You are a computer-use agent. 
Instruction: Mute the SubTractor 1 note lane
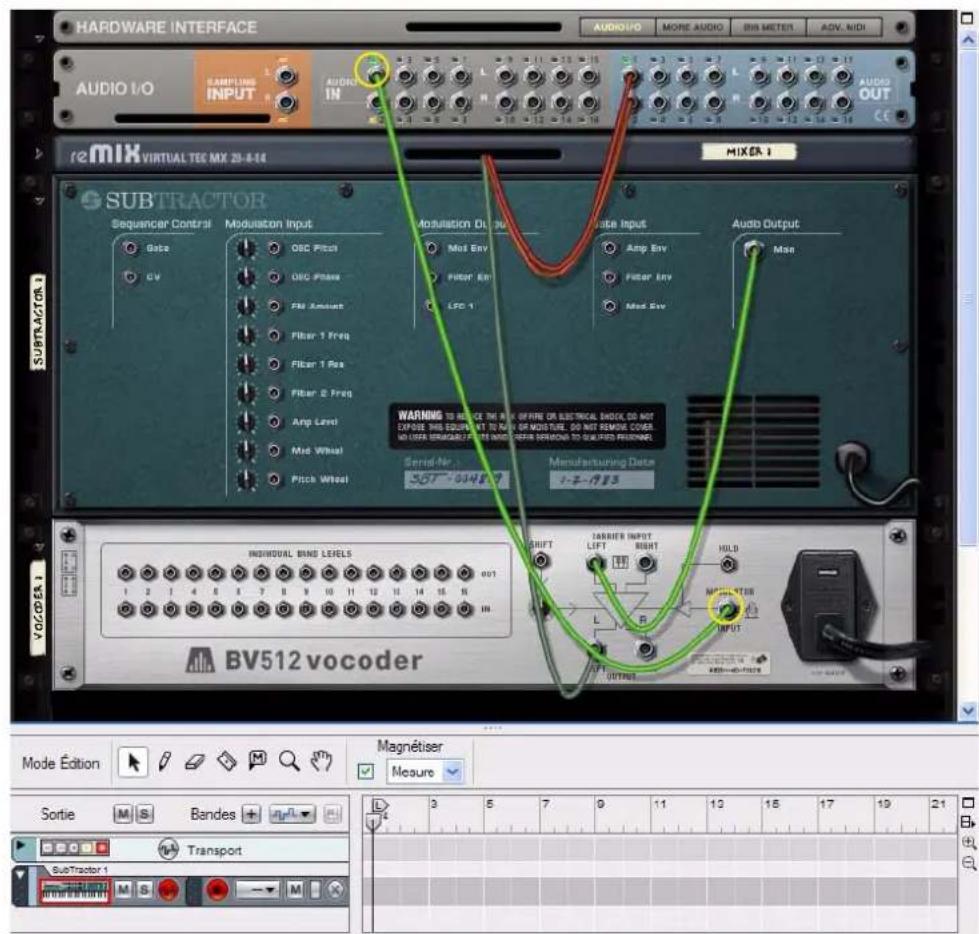(x=295, y=890)
